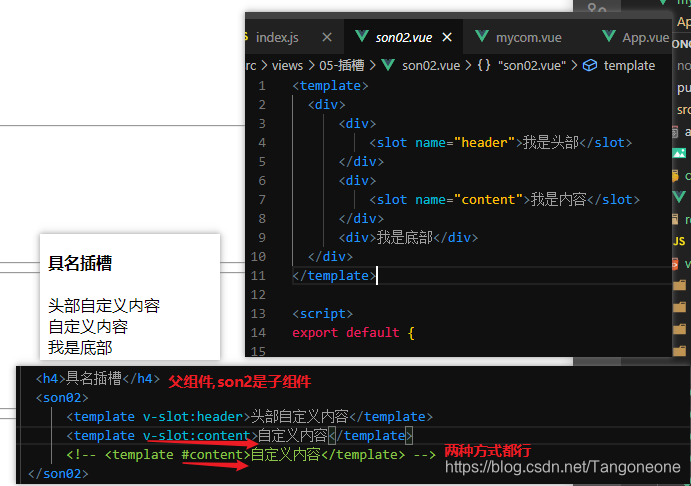The width and height of the screenshot is (691, 486).
Task: Click closing </template> tag on line 11
Action: [x=334, y=275]
